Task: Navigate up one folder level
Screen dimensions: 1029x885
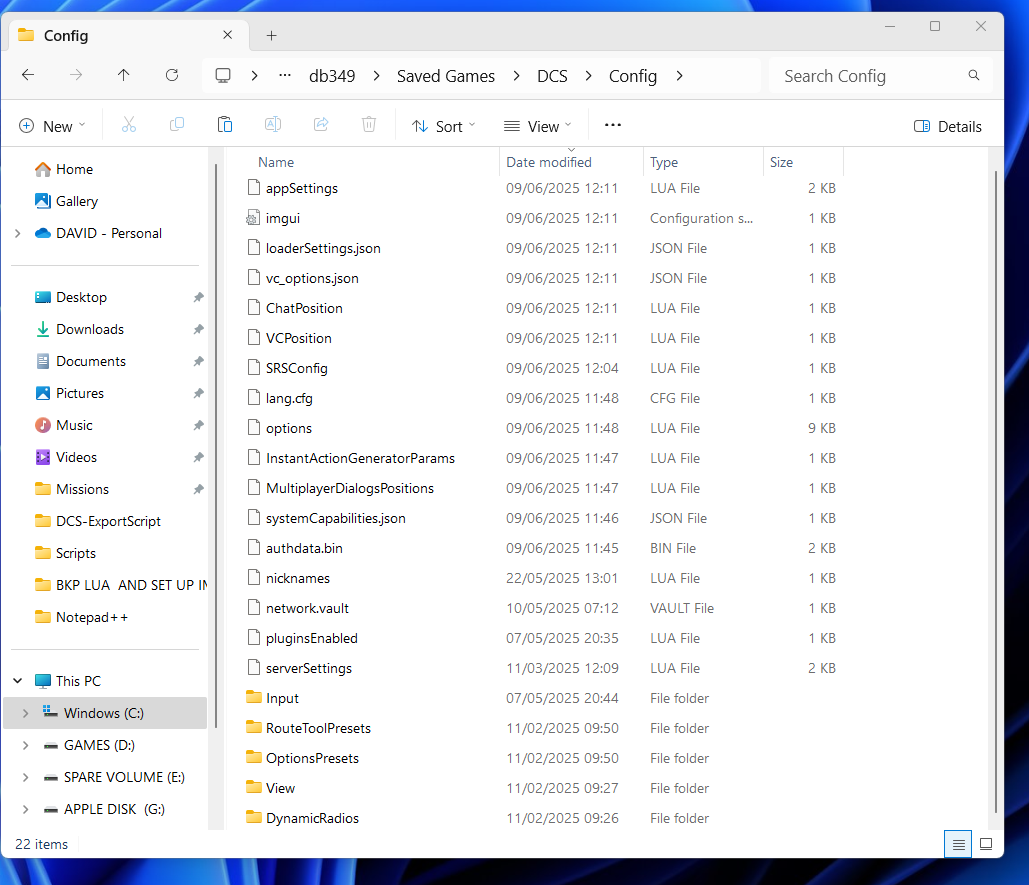Action: (x=123, y=75)
